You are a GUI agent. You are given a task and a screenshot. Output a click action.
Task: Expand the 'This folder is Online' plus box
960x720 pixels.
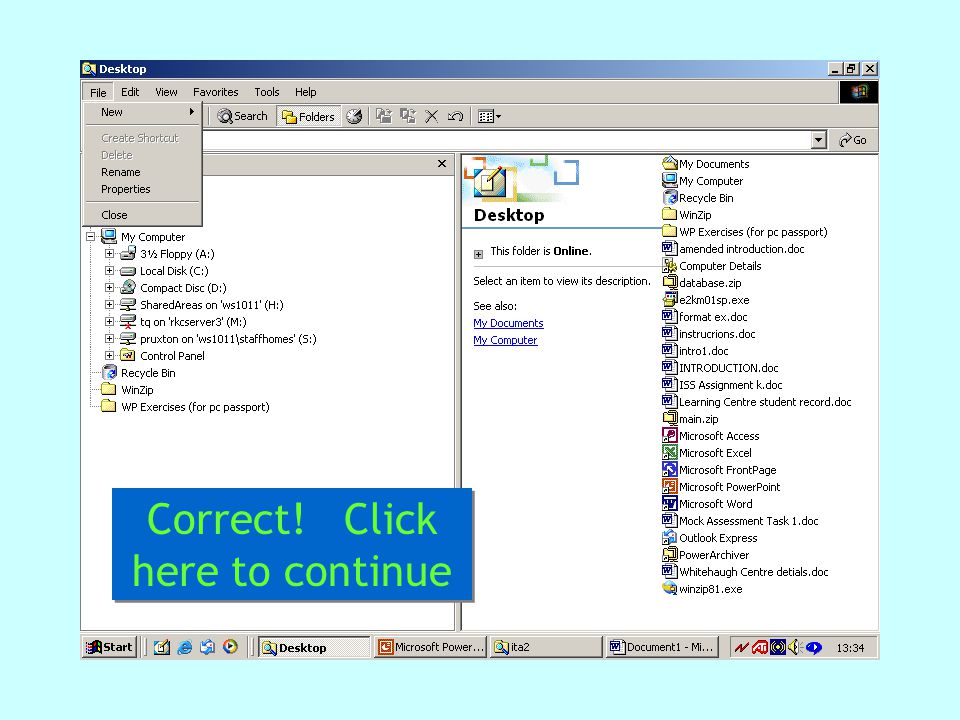[x=479, y=254]
